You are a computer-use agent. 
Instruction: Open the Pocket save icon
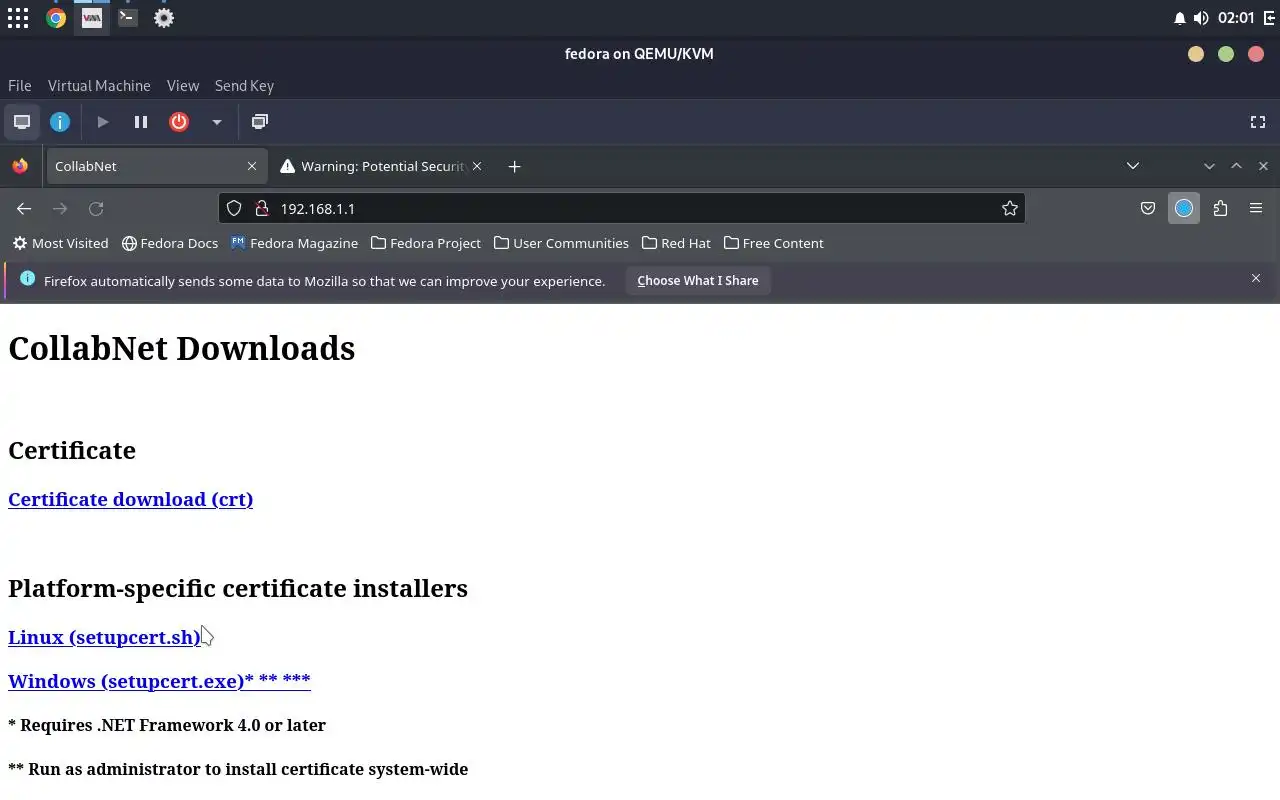(x=1148, y=208)
